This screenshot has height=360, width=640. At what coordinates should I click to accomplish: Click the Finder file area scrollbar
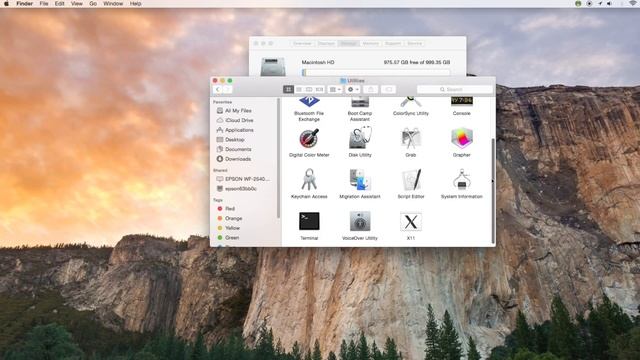point(493,191)
